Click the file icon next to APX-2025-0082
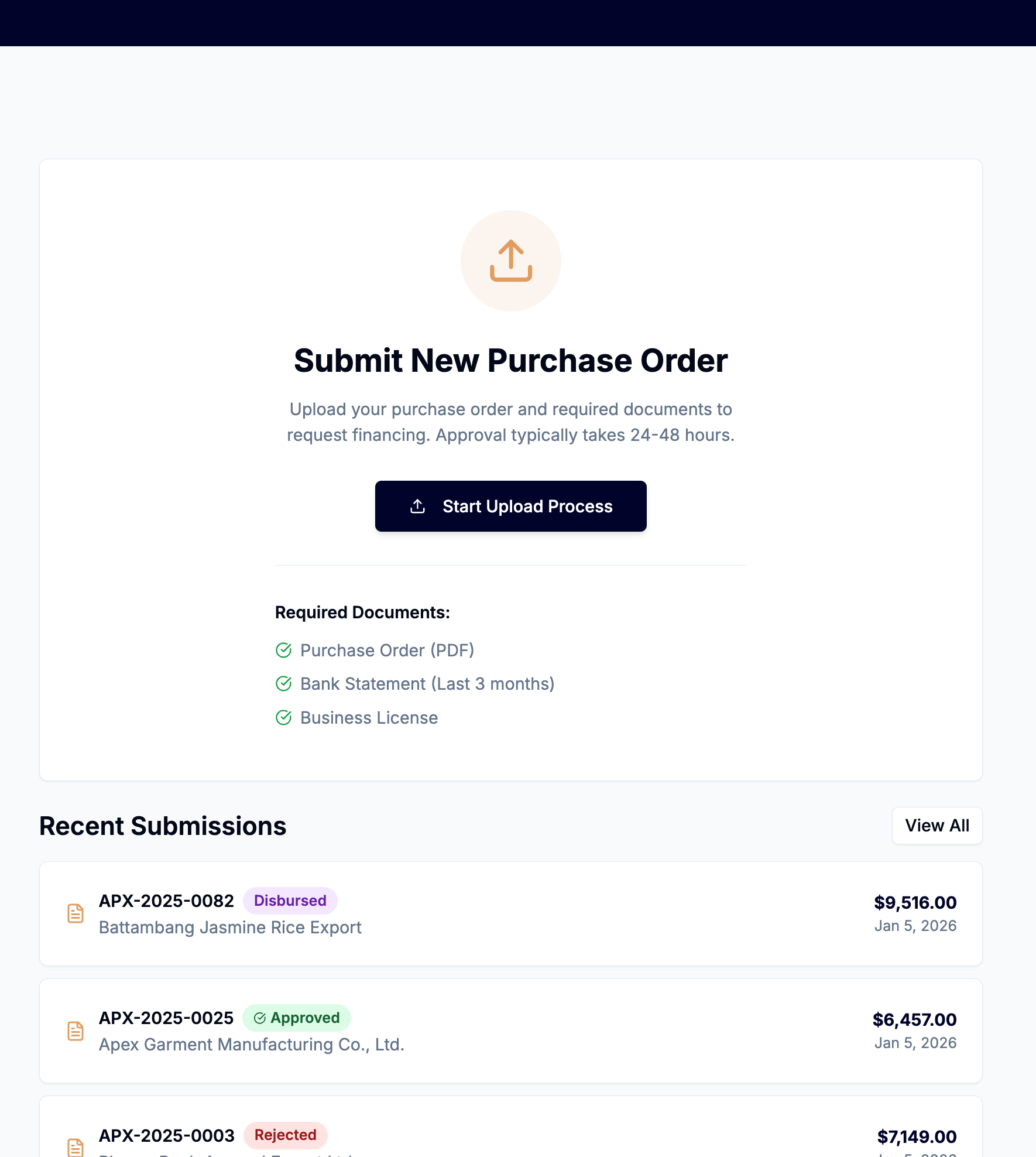The width and height of the screenshot is (1036, 1157). tap(75, 913)
